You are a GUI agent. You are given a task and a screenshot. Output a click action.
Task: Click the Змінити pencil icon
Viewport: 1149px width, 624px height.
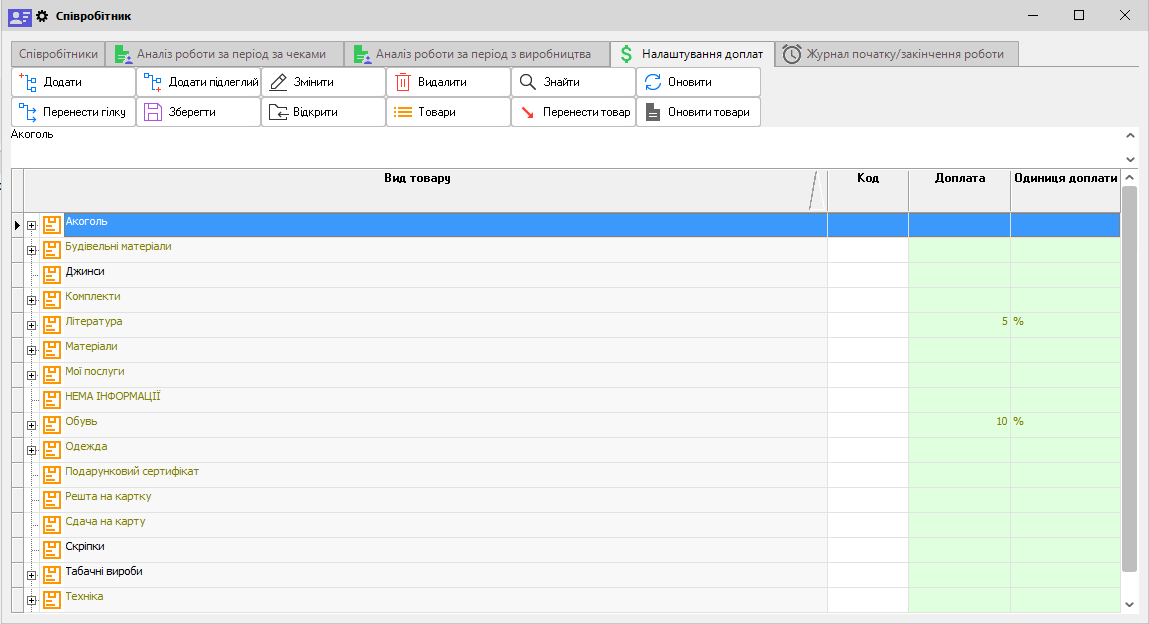pyautogui.click(x=278, y=82)
